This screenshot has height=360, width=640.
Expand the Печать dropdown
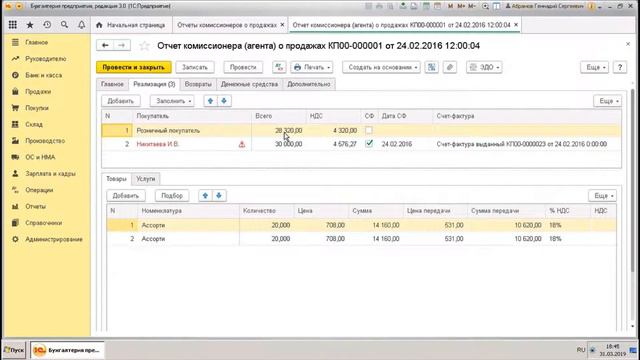point(313,67)
